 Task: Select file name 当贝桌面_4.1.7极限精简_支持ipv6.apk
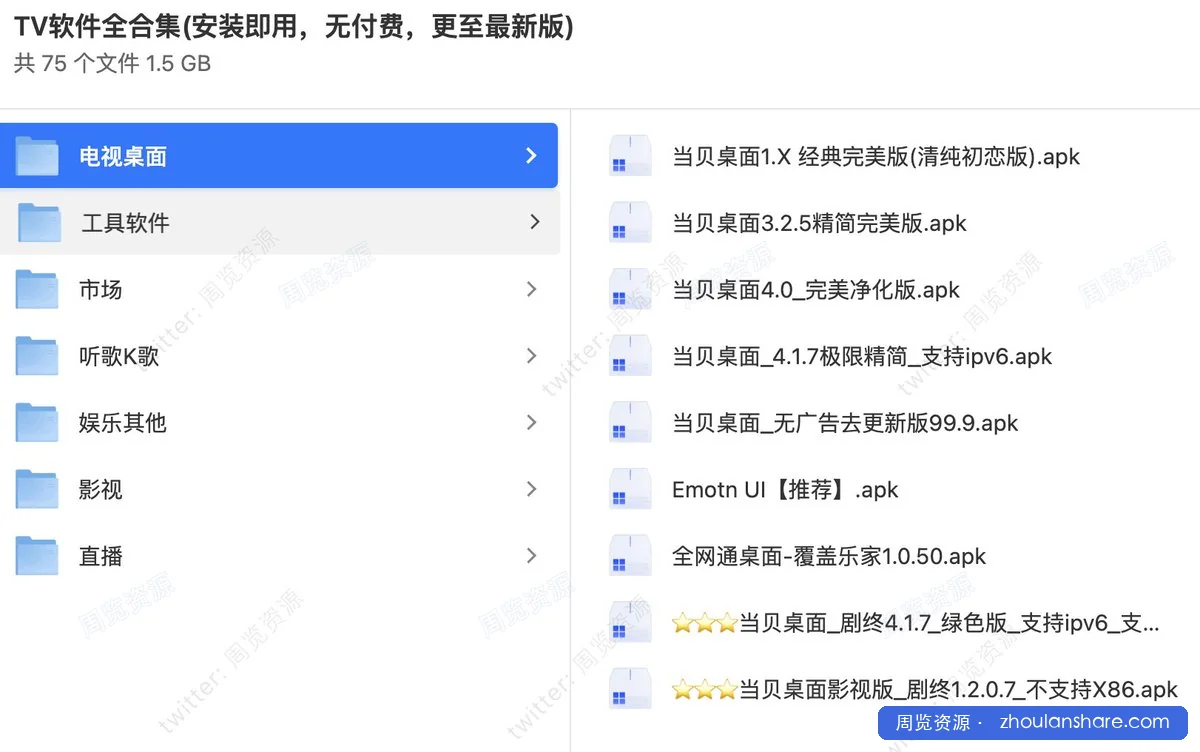[862, 357]
